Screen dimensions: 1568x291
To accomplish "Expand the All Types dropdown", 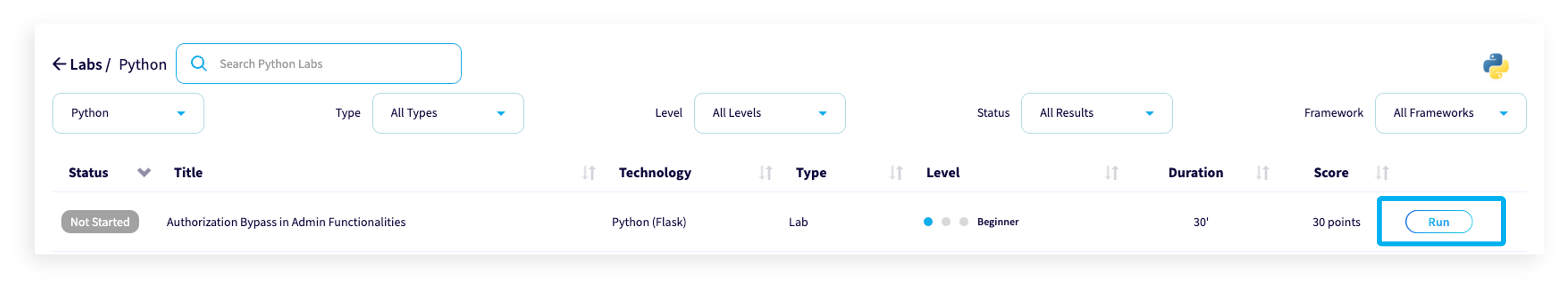I will click(x=448, y=113).
